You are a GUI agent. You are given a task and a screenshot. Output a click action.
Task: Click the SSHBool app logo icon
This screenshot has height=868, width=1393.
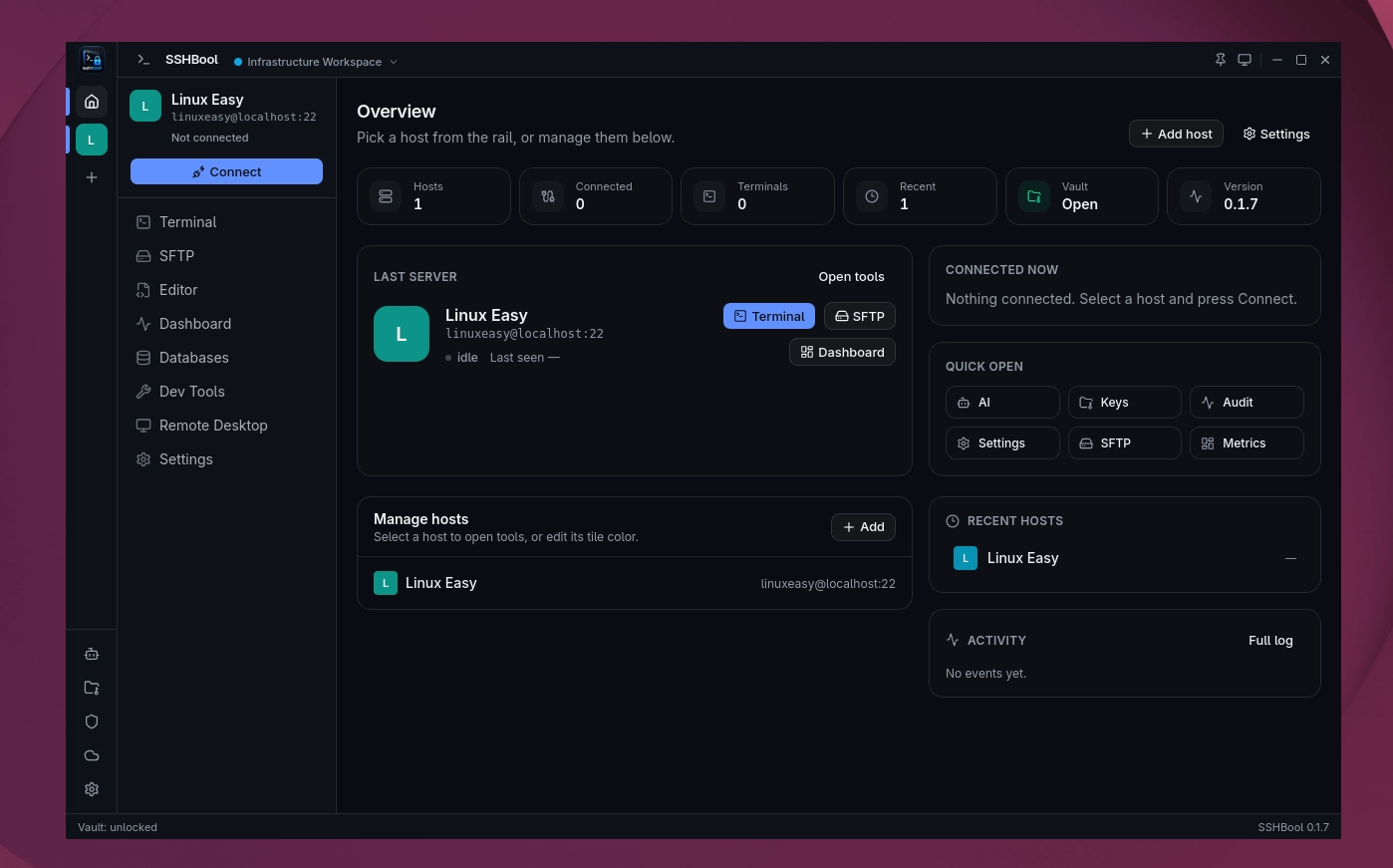click(x=92, y=60)
